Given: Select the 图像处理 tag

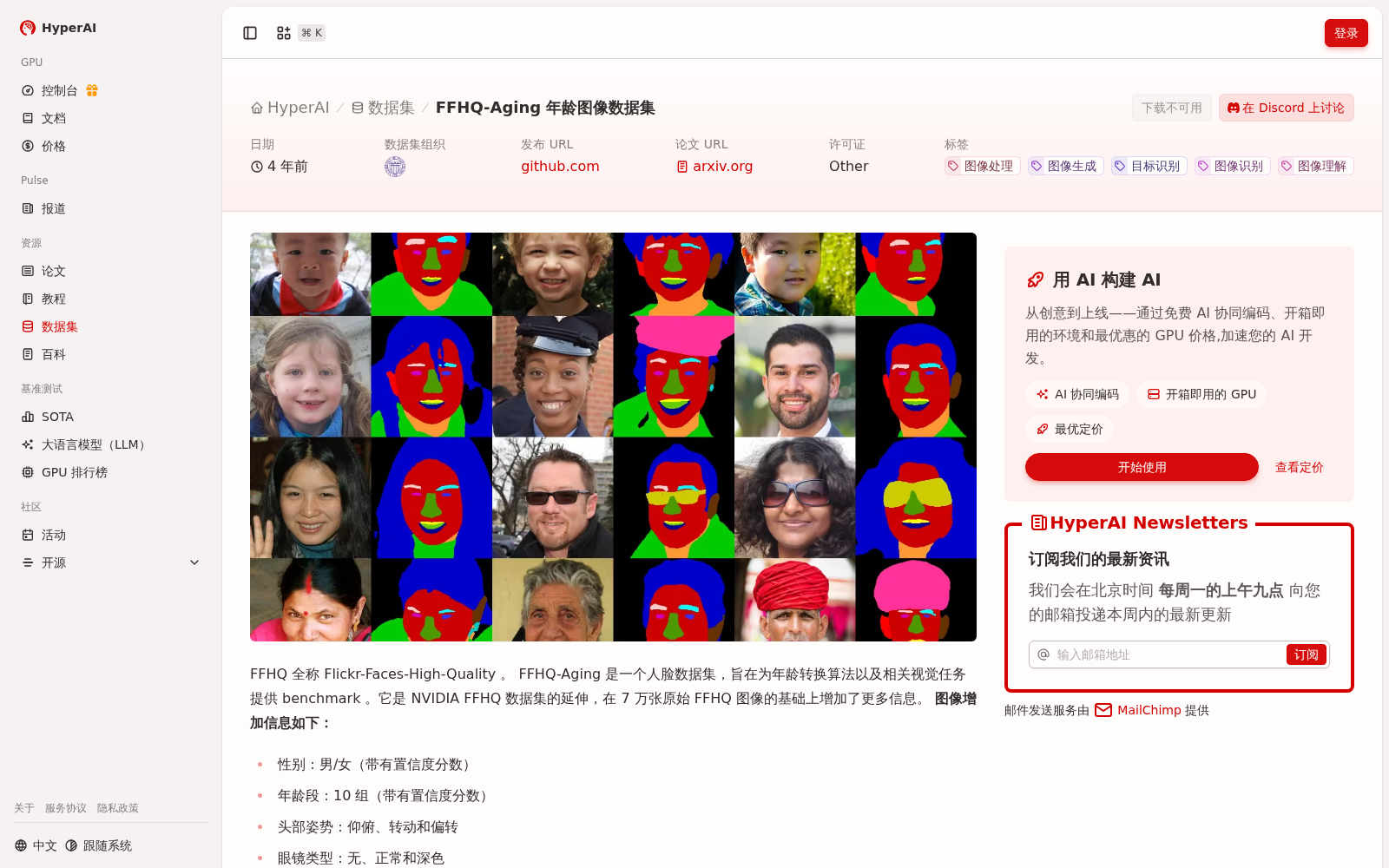Looking at the screenshot, I should click(x=982, y=166).
